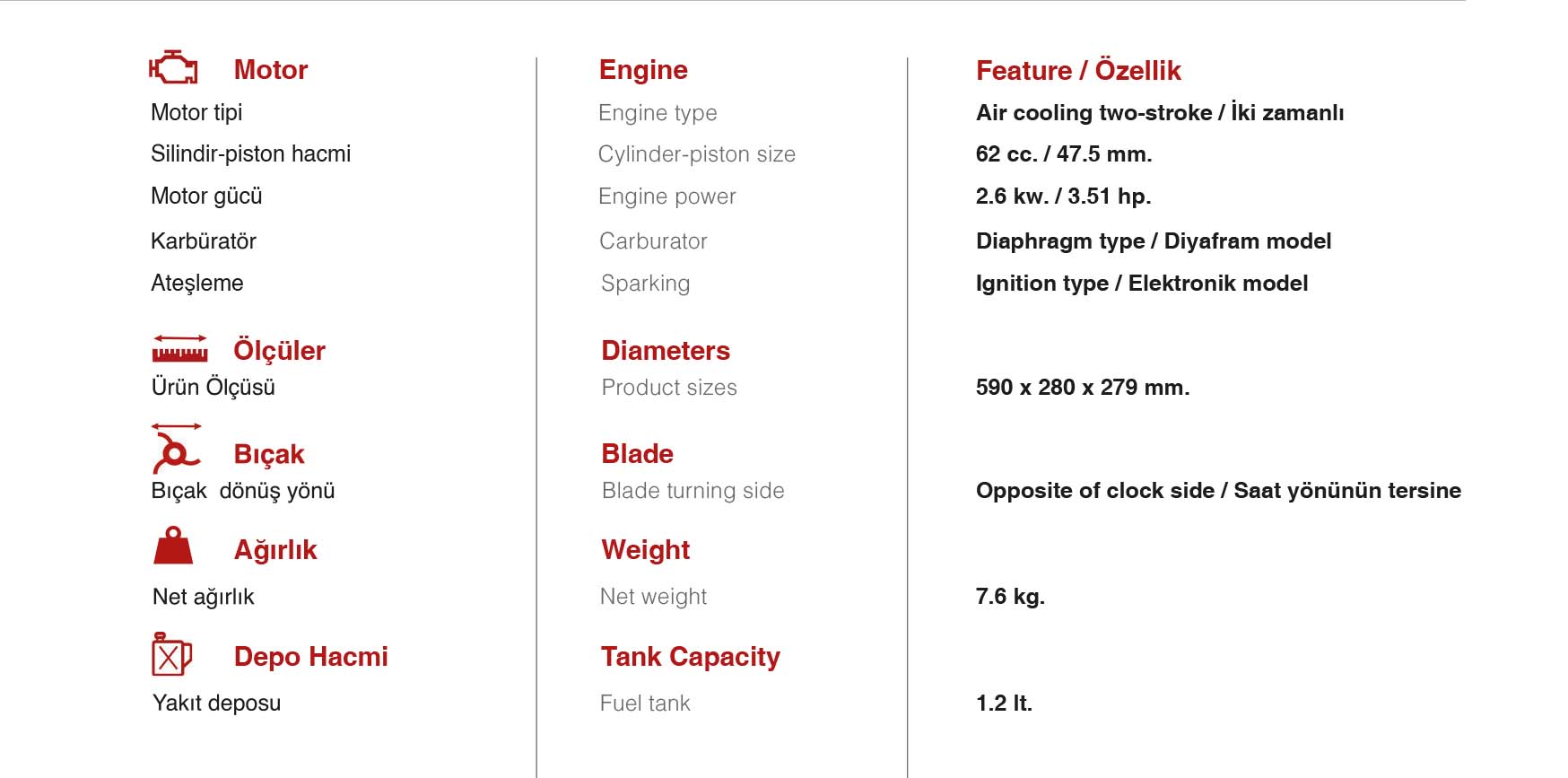The image size is (1568, 778).
Task: Click the fuel can icon beside Depo Hacmi
Action: pos(172,654)
